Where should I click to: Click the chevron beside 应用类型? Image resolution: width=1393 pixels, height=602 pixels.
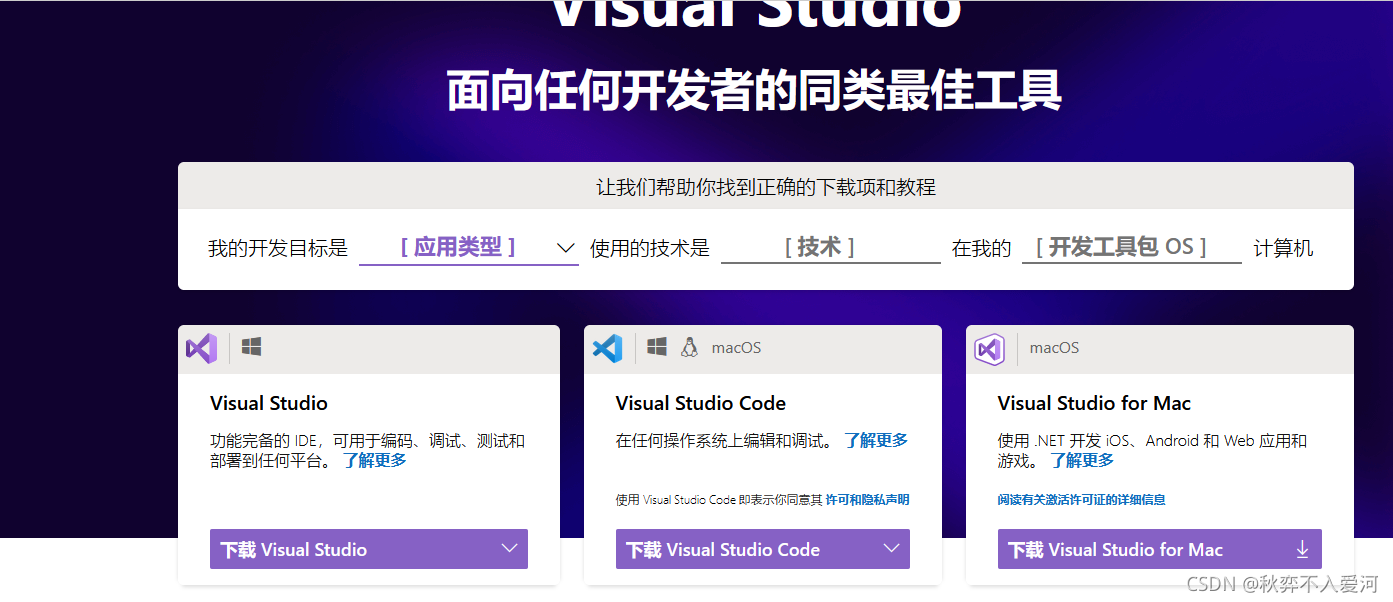pos(565,247)
